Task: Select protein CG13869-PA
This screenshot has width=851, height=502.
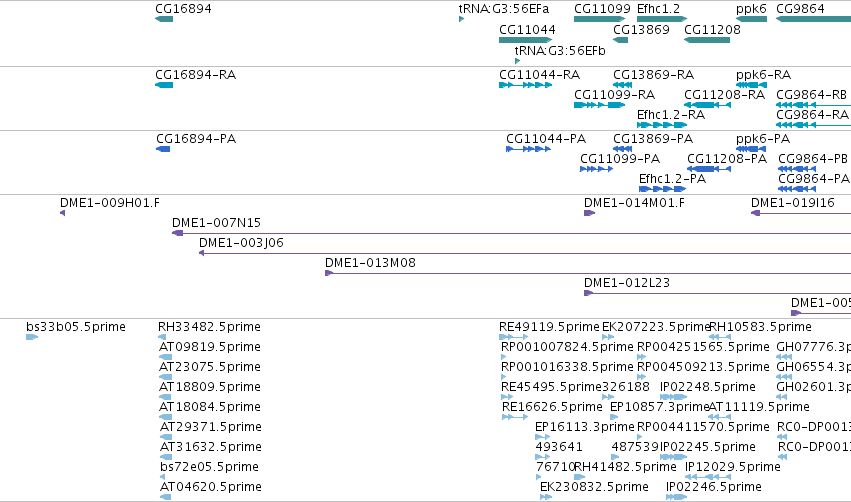Action: (x=653, y=138)
